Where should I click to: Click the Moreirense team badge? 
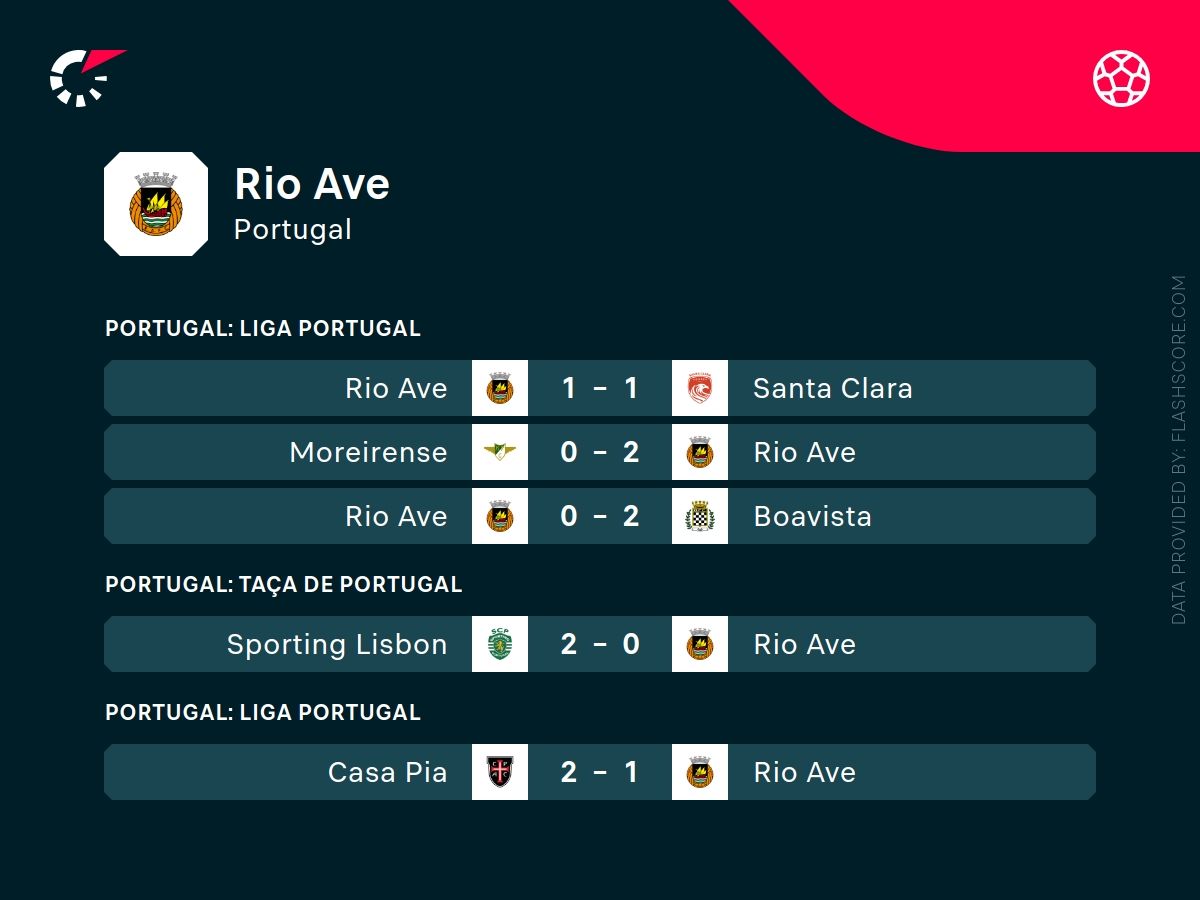coord(500,452)
